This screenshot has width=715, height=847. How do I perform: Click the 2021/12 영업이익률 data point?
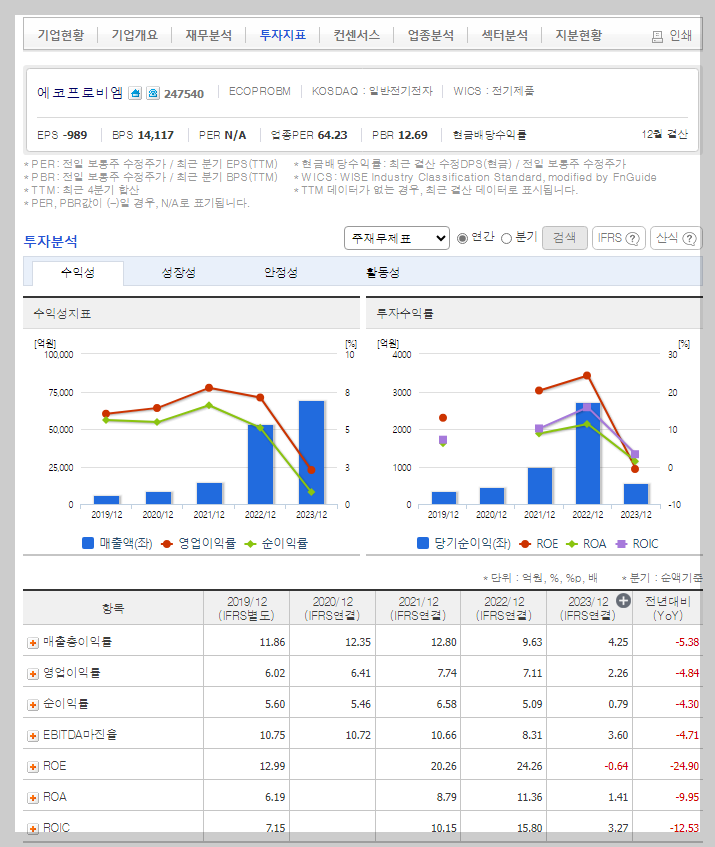[x=209, y=388]
